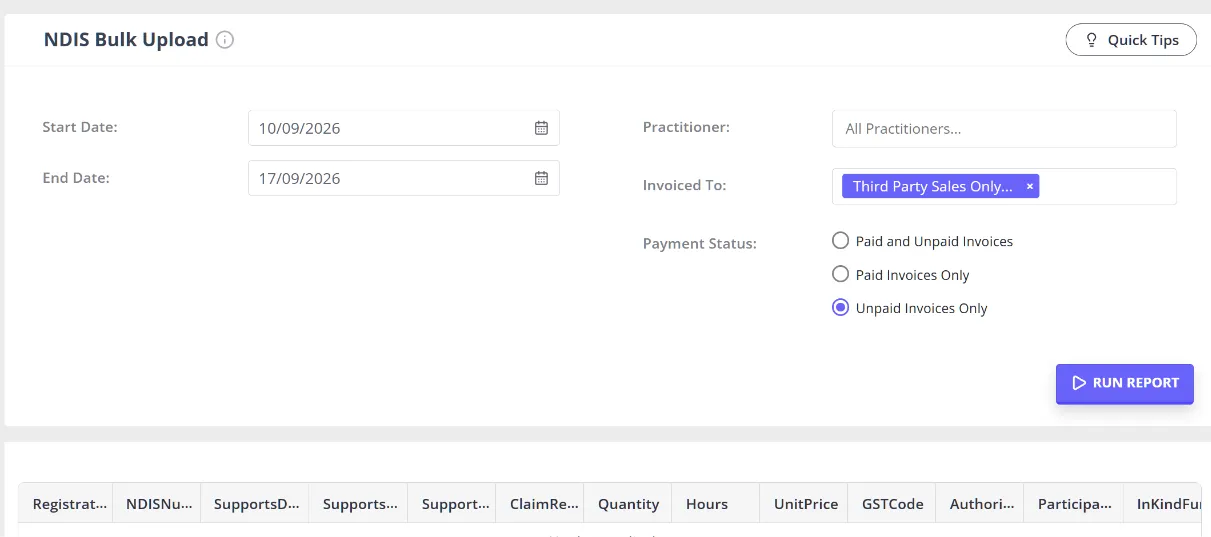The width and height of the screenshot is (1211, 537).
Task: Sort by the Participa... column header
Action: click(x=1074, y=504)
